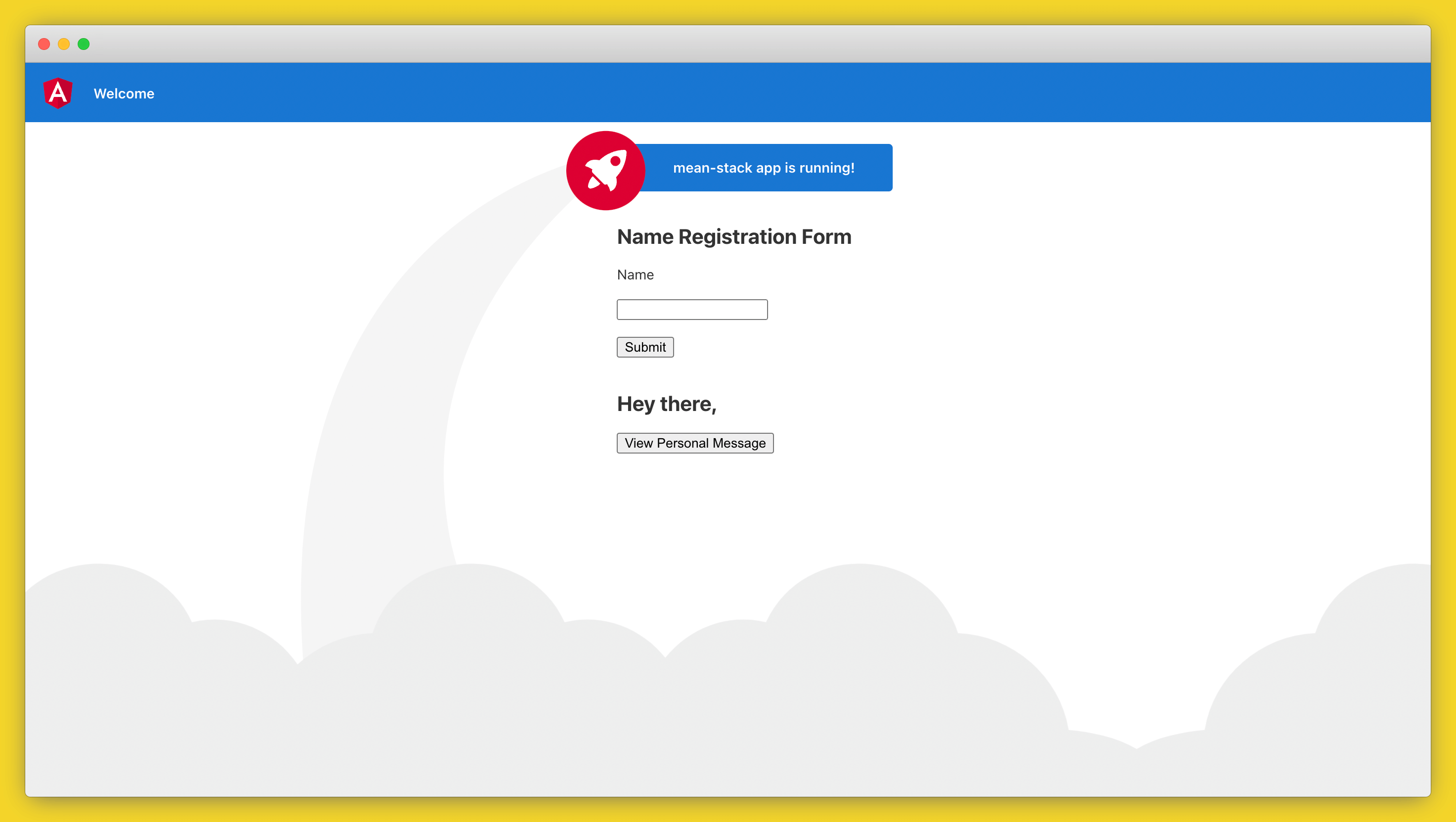The image size is (1456, 822).
Task: Select the 'Name' field label
Action: pyautogui.click(x=636, y=275)
